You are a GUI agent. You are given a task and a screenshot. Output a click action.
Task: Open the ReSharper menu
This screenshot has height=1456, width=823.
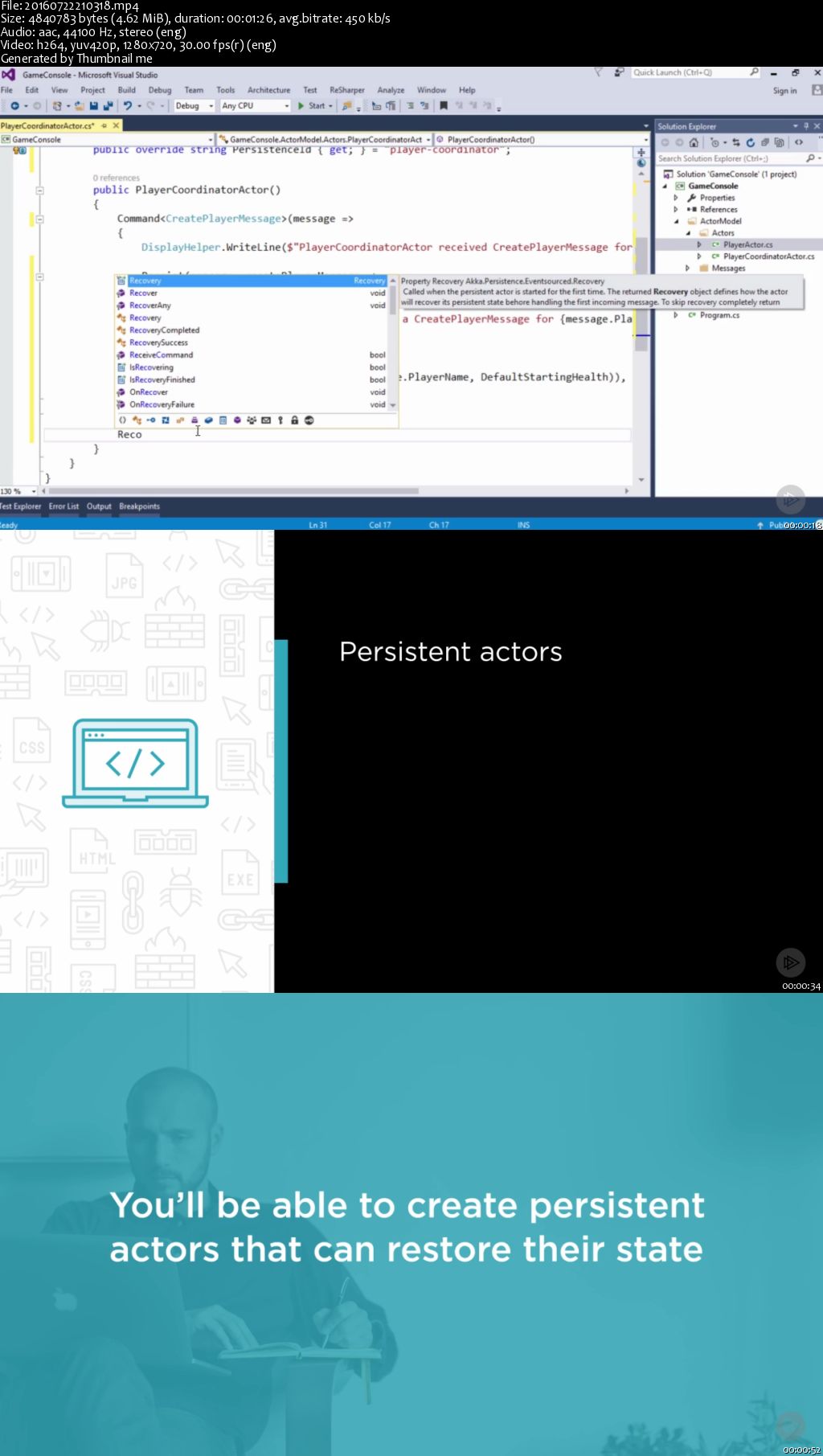(x=347, y=90)
